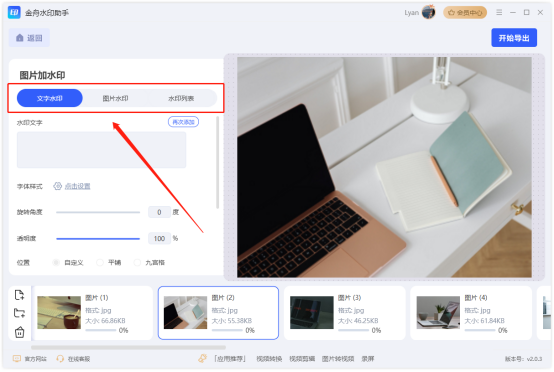Viewport: 554px width, 372px height.
Task: Click the 版本号 v2.0.3 version text
Action: [523, 359]
